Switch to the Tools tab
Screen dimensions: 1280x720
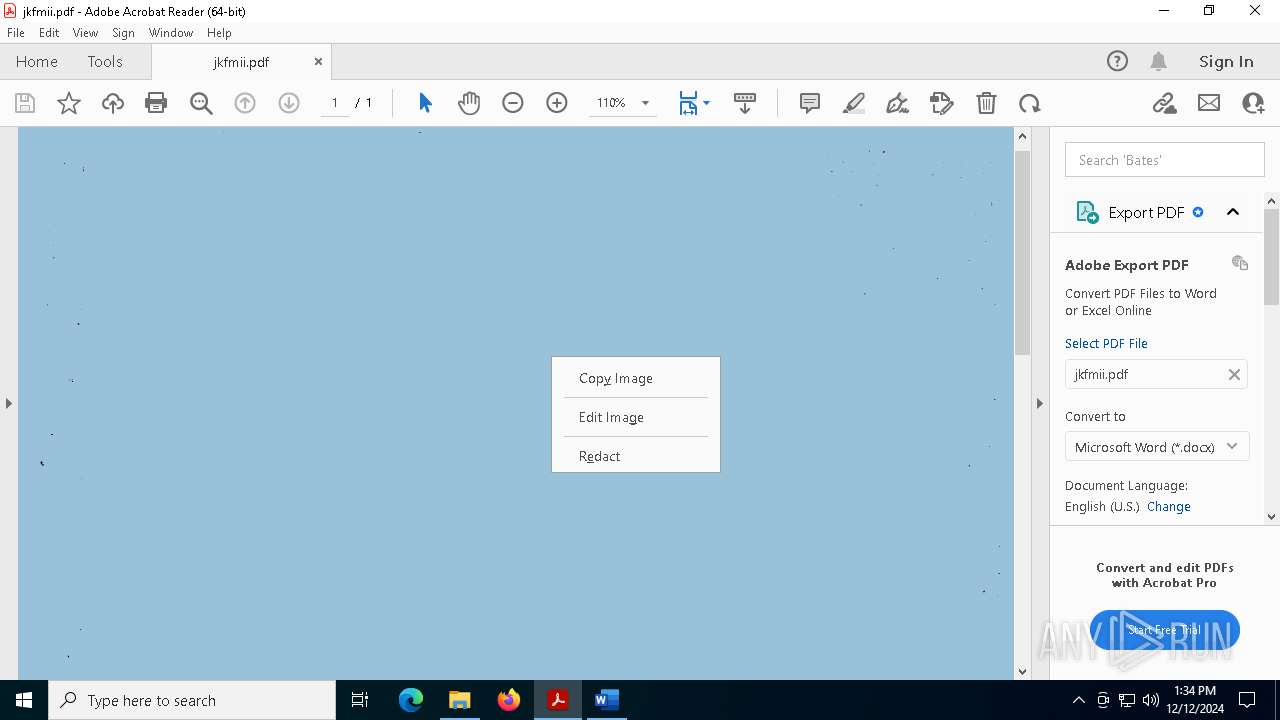pos(105,61)
